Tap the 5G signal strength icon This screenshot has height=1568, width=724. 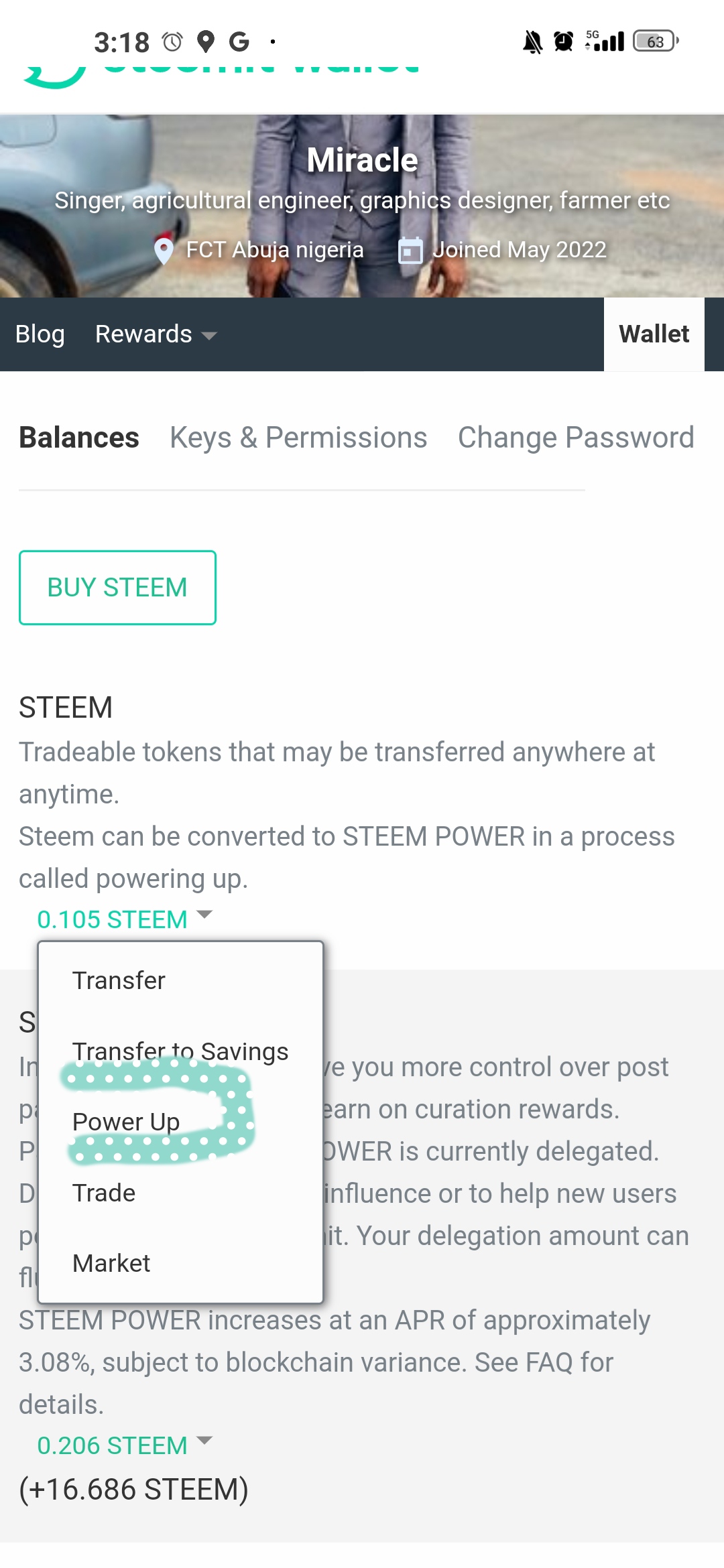coord(605,41)
